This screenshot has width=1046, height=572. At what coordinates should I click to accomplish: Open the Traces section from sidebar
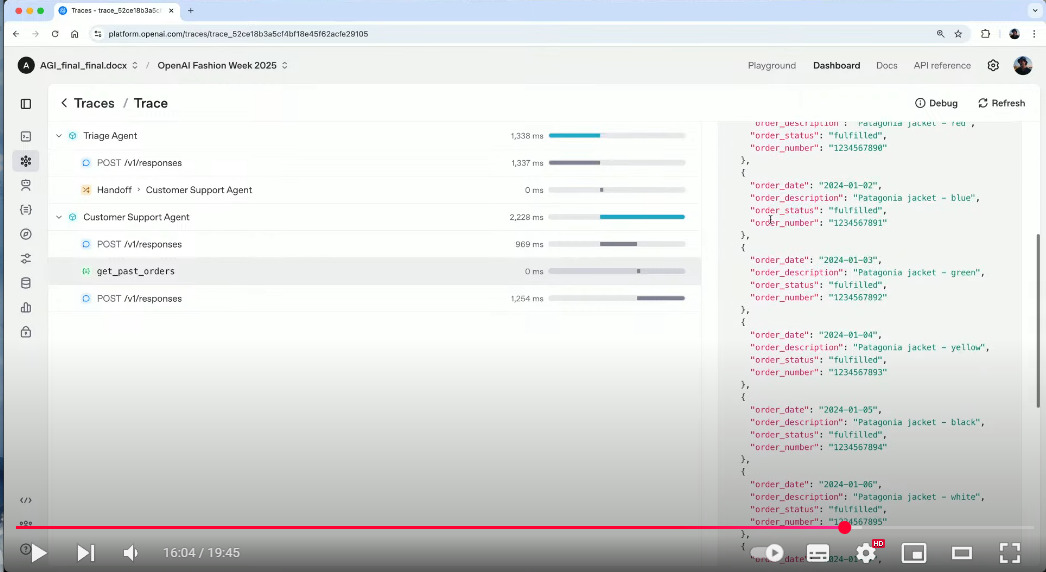coord(26,161)
